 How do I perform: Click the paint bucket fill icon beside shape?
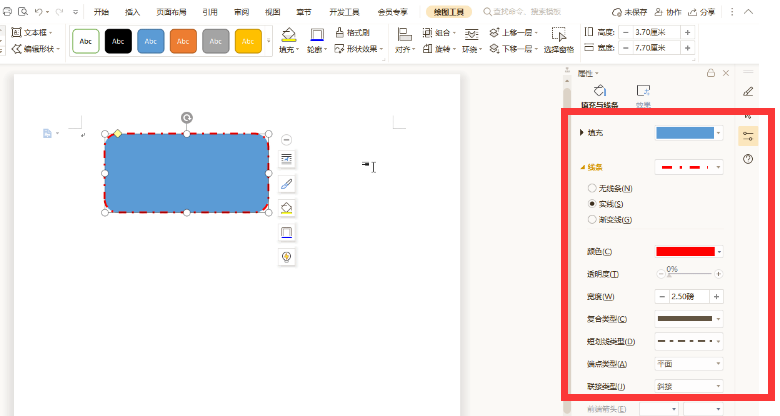(287, 208)
